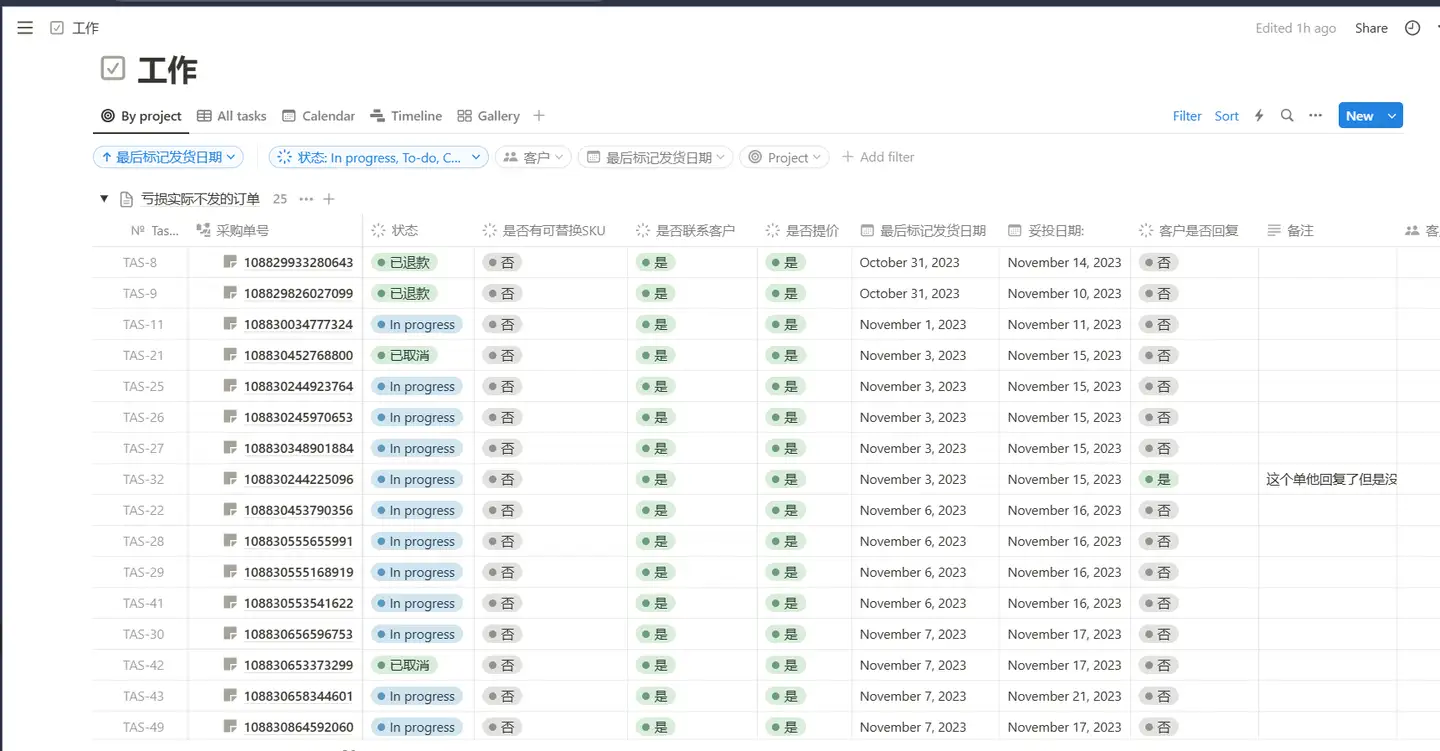
Task: Click the 是否联系客户 column header
Action: coord(693,231)
